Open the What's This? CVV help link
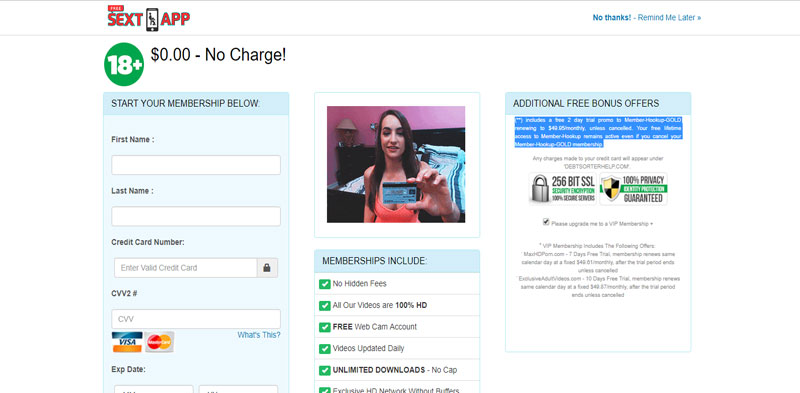Screen dimensions: 800x393 point(259,335)
